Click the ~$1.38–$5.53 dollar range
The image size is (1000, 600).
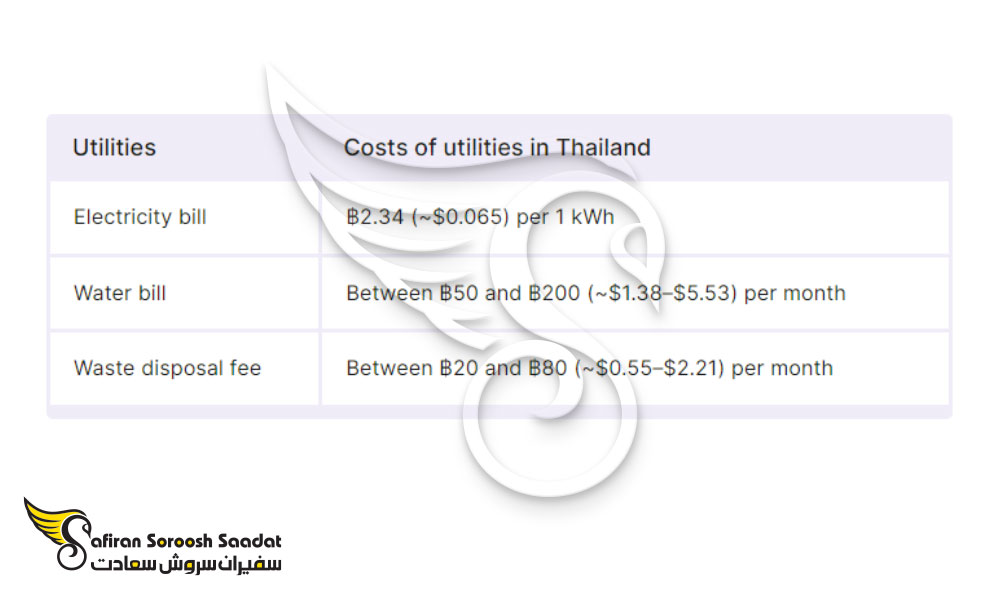click(662, 293)
